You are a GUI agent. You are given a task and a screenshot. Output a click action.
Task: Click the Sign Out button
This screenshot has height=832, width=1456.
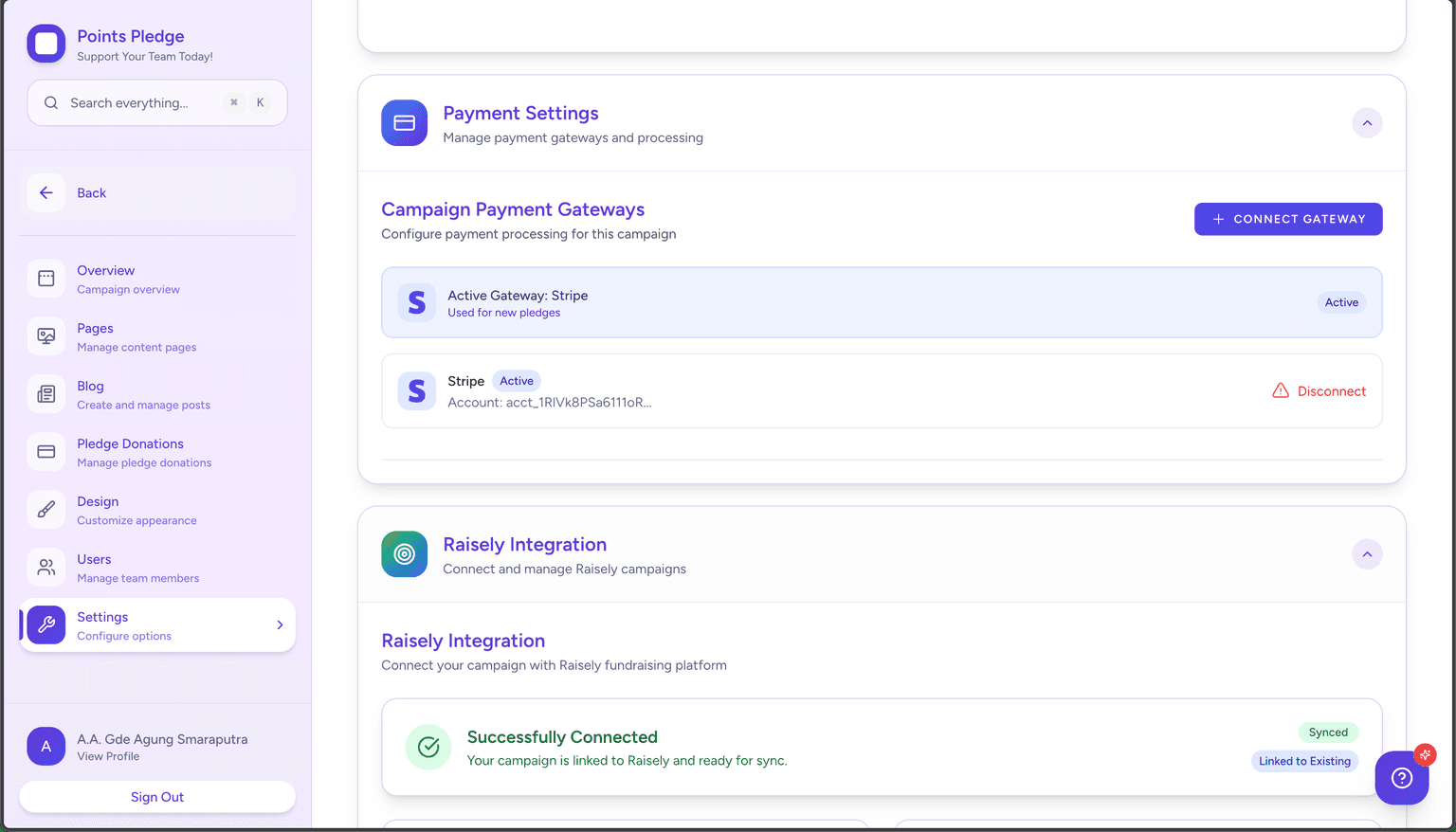(x=157, y=797)
